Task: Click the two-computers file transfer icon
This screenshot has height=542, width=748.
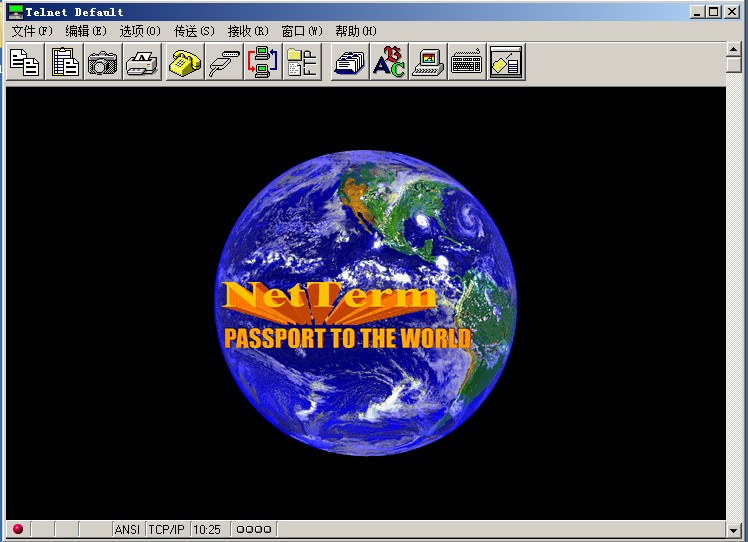Action: coord(263,62)
